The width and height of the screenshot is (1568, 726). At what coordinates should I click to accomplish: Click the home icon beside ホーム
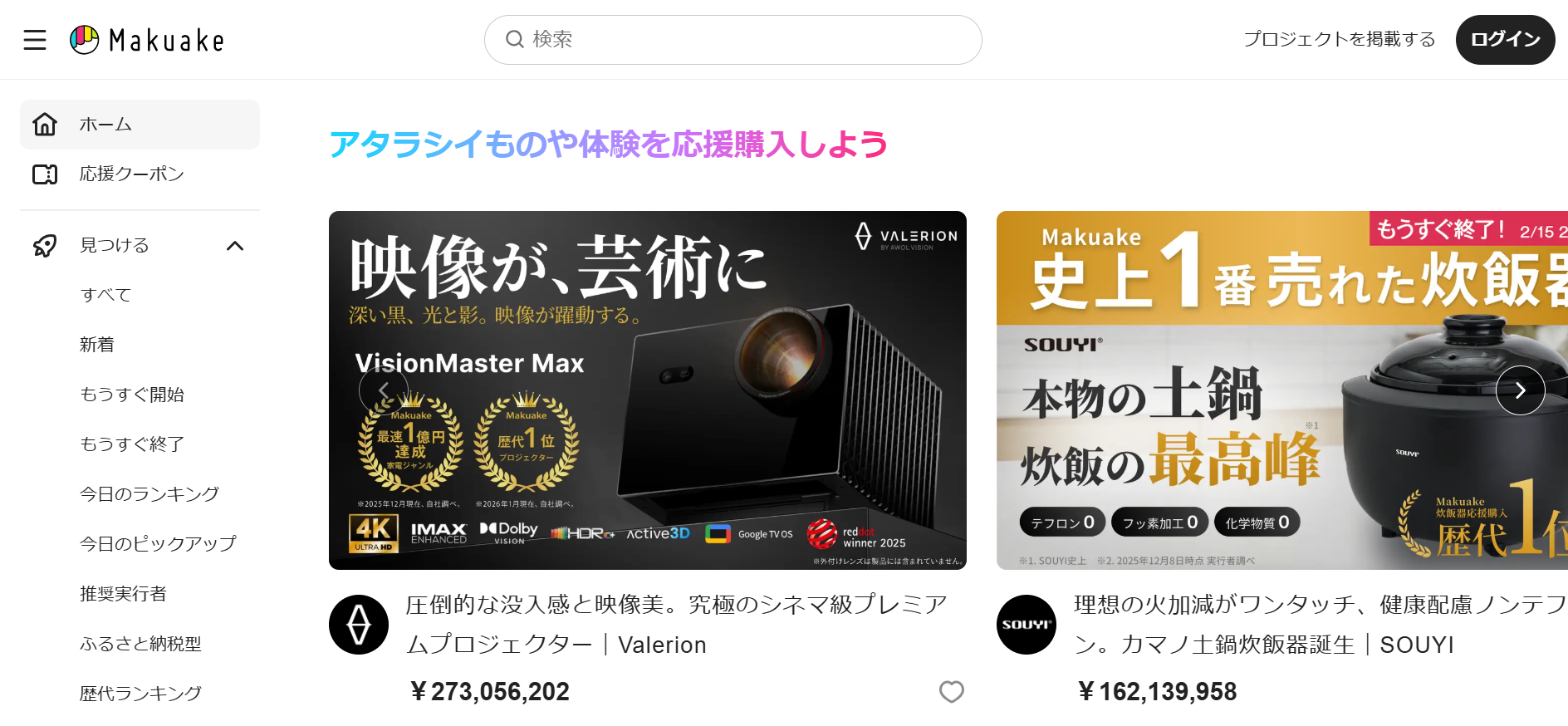45,125
